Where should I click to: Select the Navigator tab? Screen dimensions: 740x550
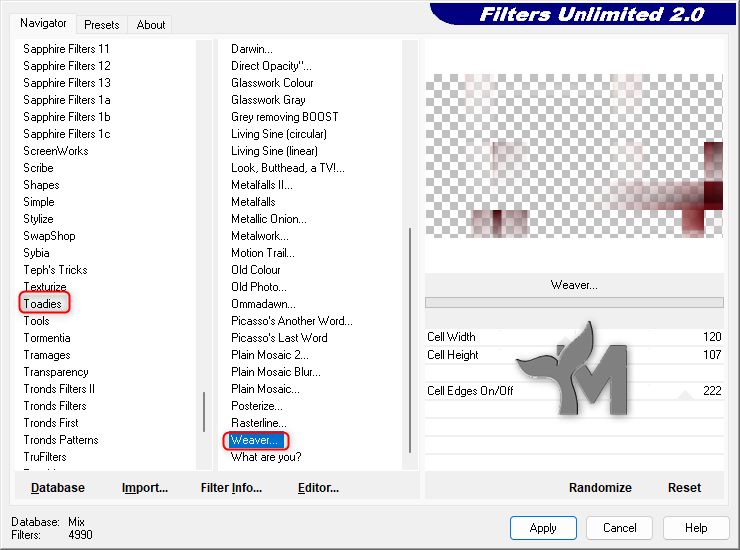[x=43, y=23]
